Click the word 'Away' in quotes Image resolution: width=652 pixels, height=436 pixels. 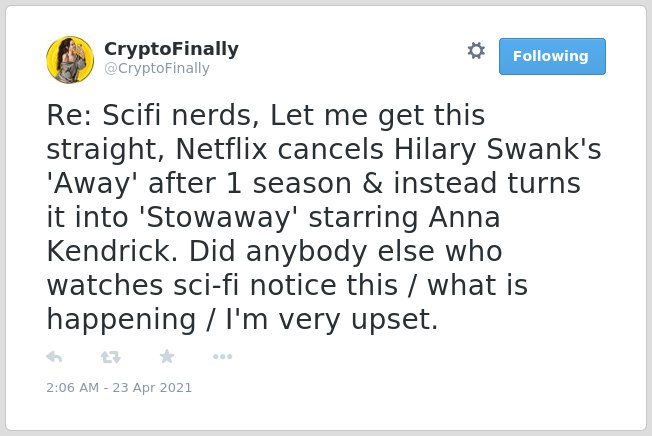(x=92, y=184)
